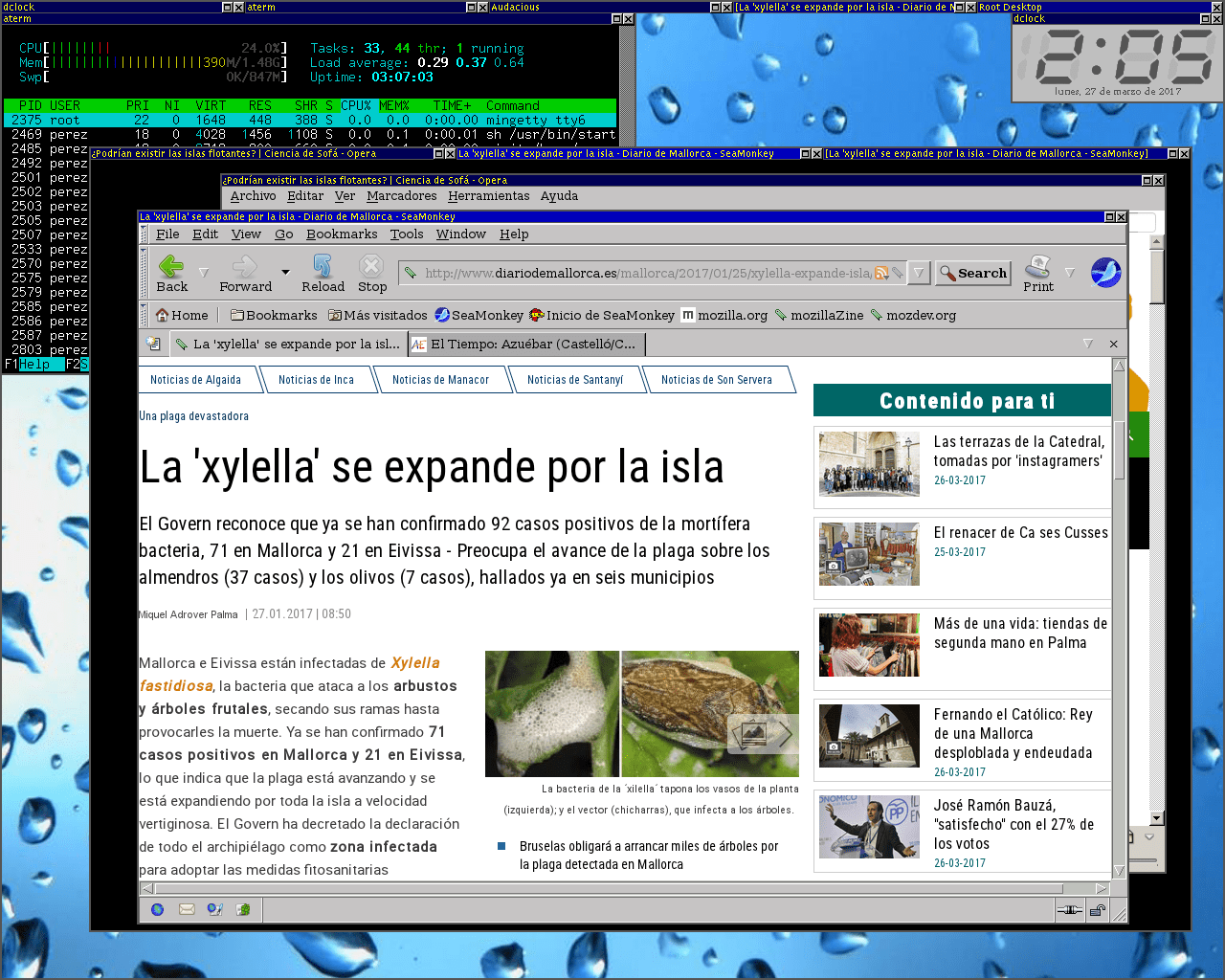Open Address Book from the status bar icon
This screenshot has width=1225, height=980.
pos(243,909)
